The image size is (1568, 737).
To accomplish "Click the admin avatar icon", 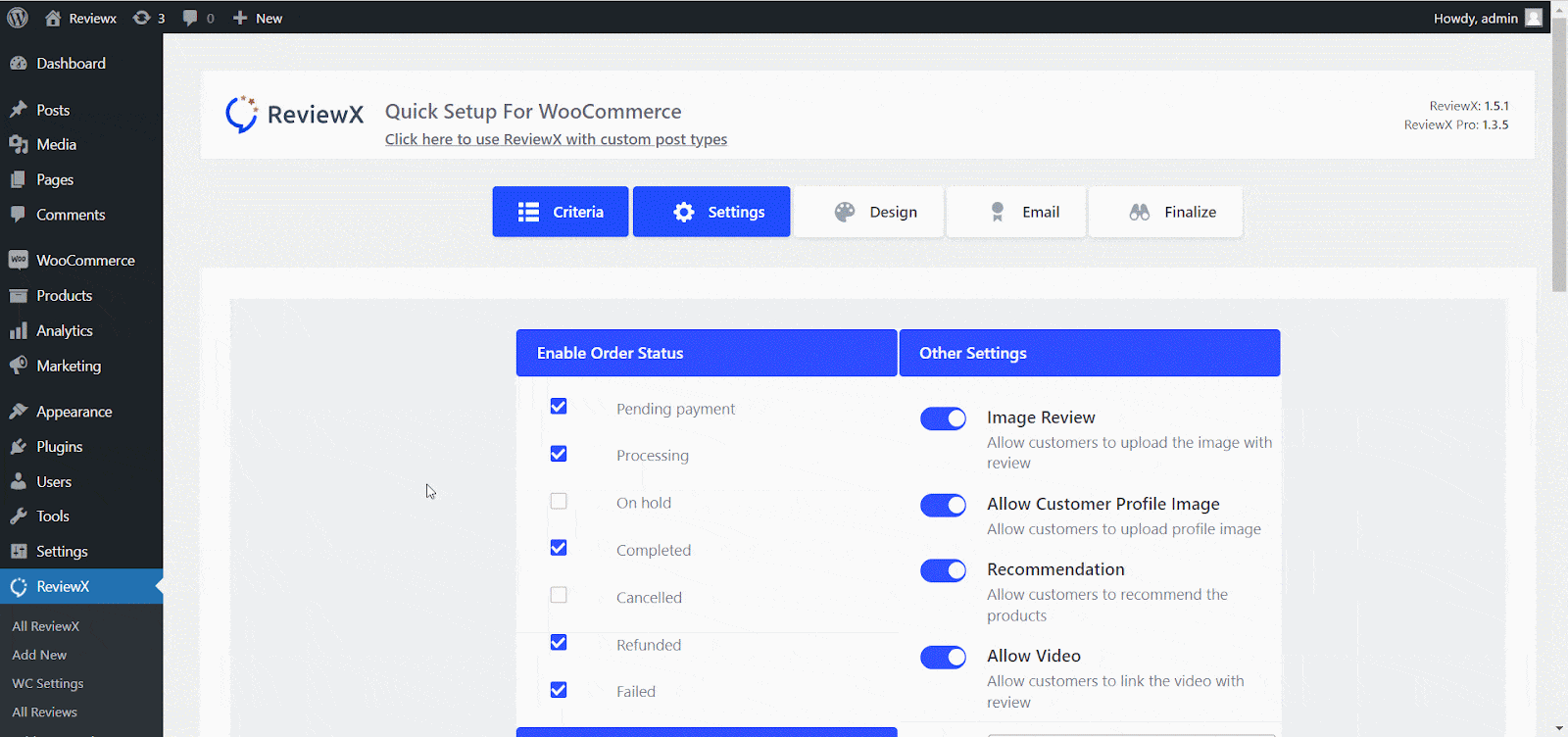I will pyautogui.click(x=1534, y=18).
